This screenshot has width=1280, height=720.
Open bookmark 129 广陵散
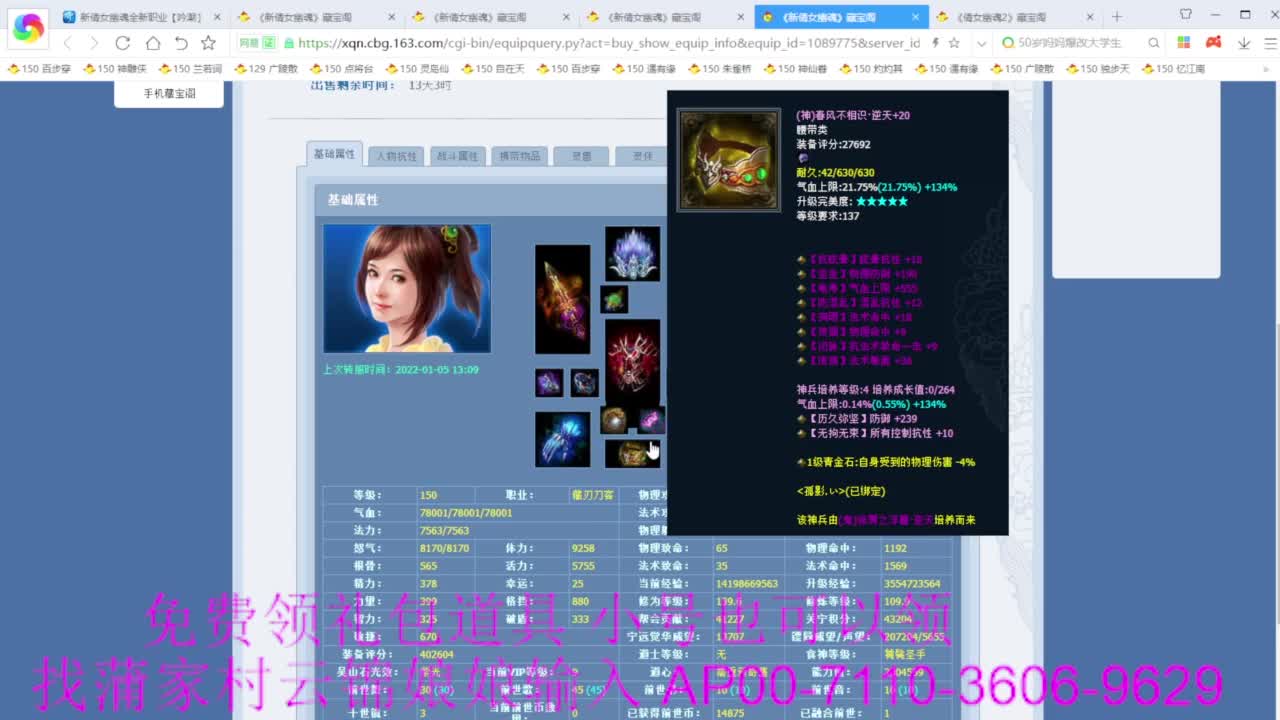coord(265,68)
